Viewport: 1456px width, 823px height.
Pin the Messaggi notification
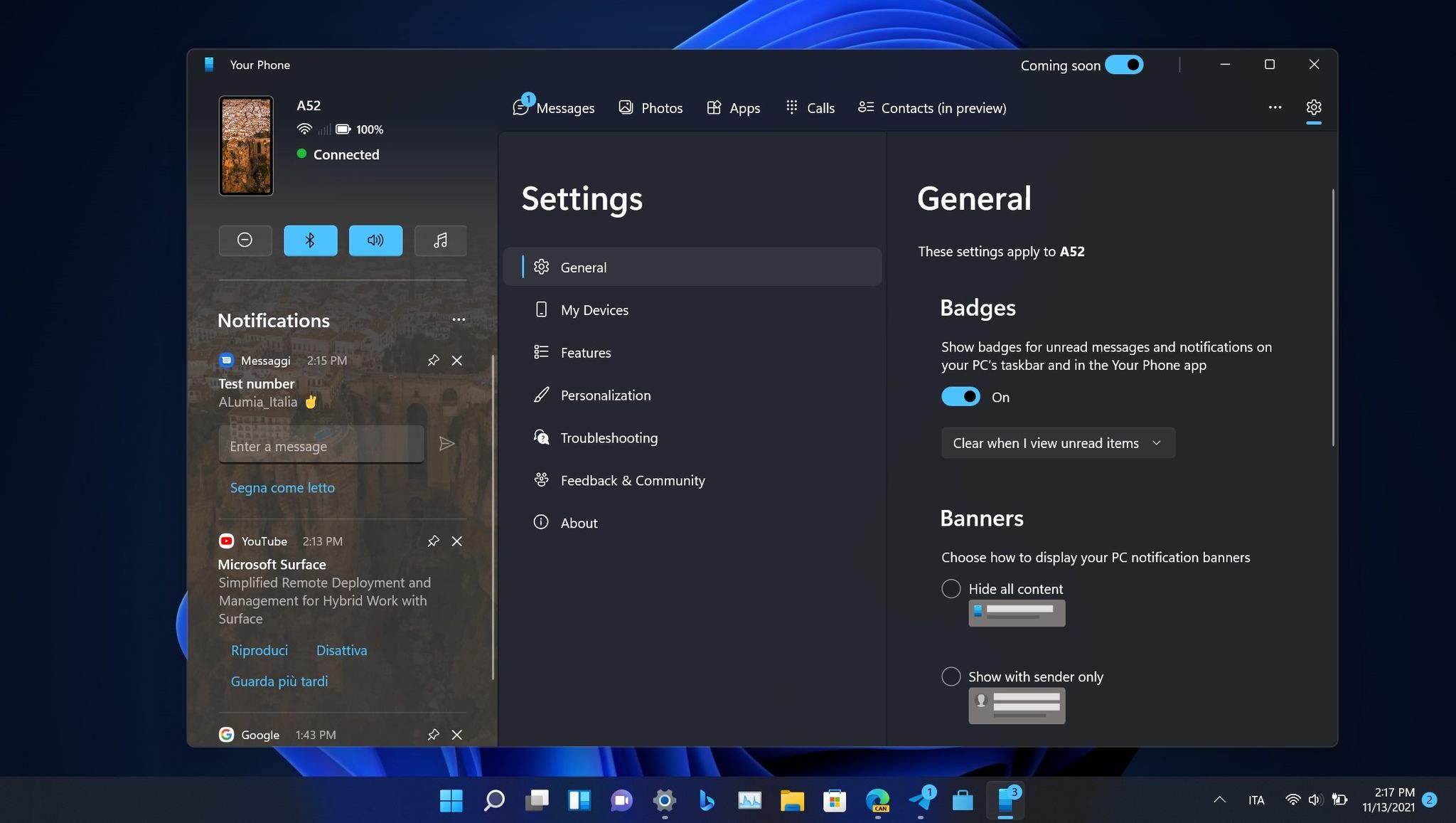pyautogui.click(x=434, y=361)
